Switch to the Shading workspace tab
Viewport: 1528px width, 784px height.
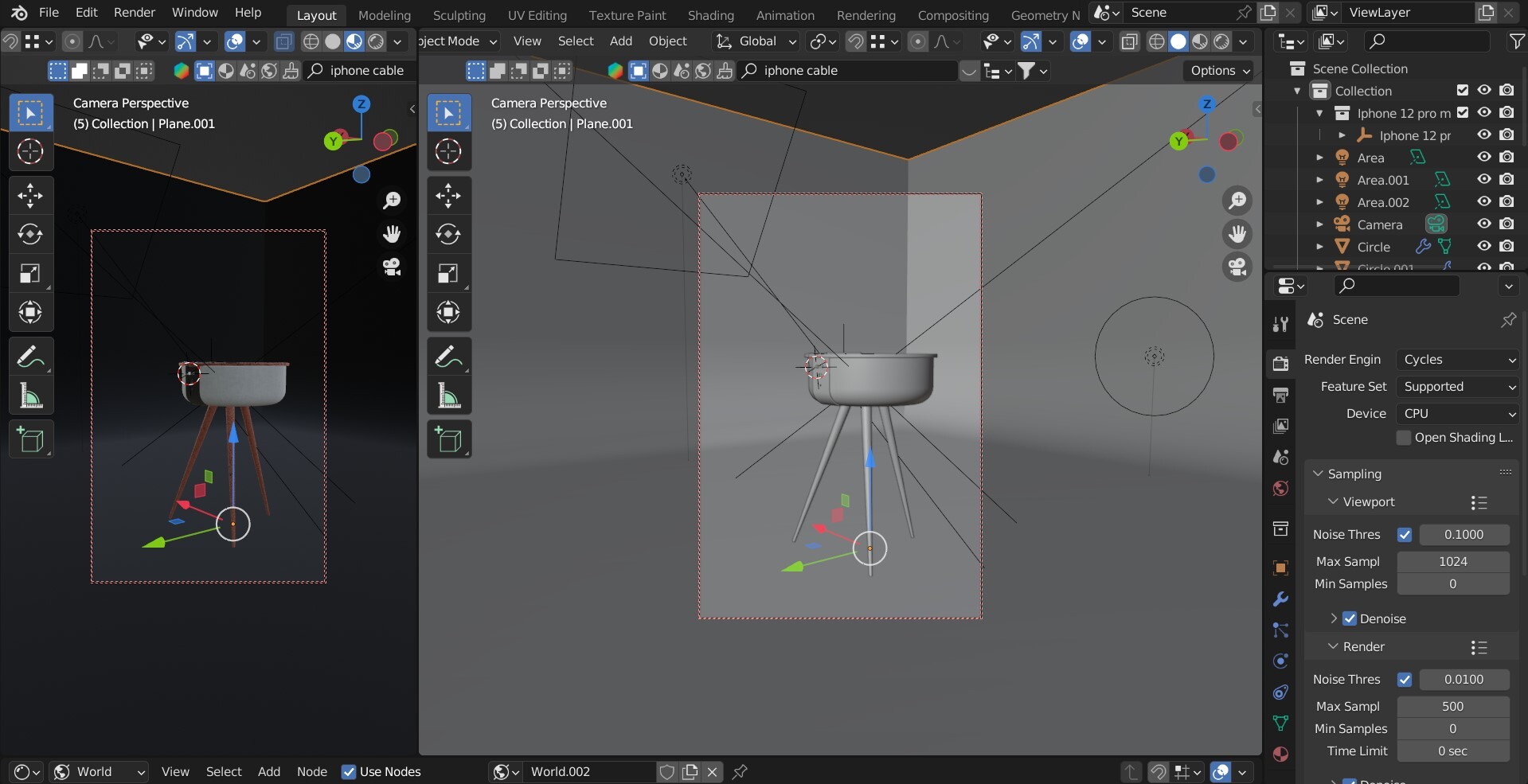click(x=710, y=15)
